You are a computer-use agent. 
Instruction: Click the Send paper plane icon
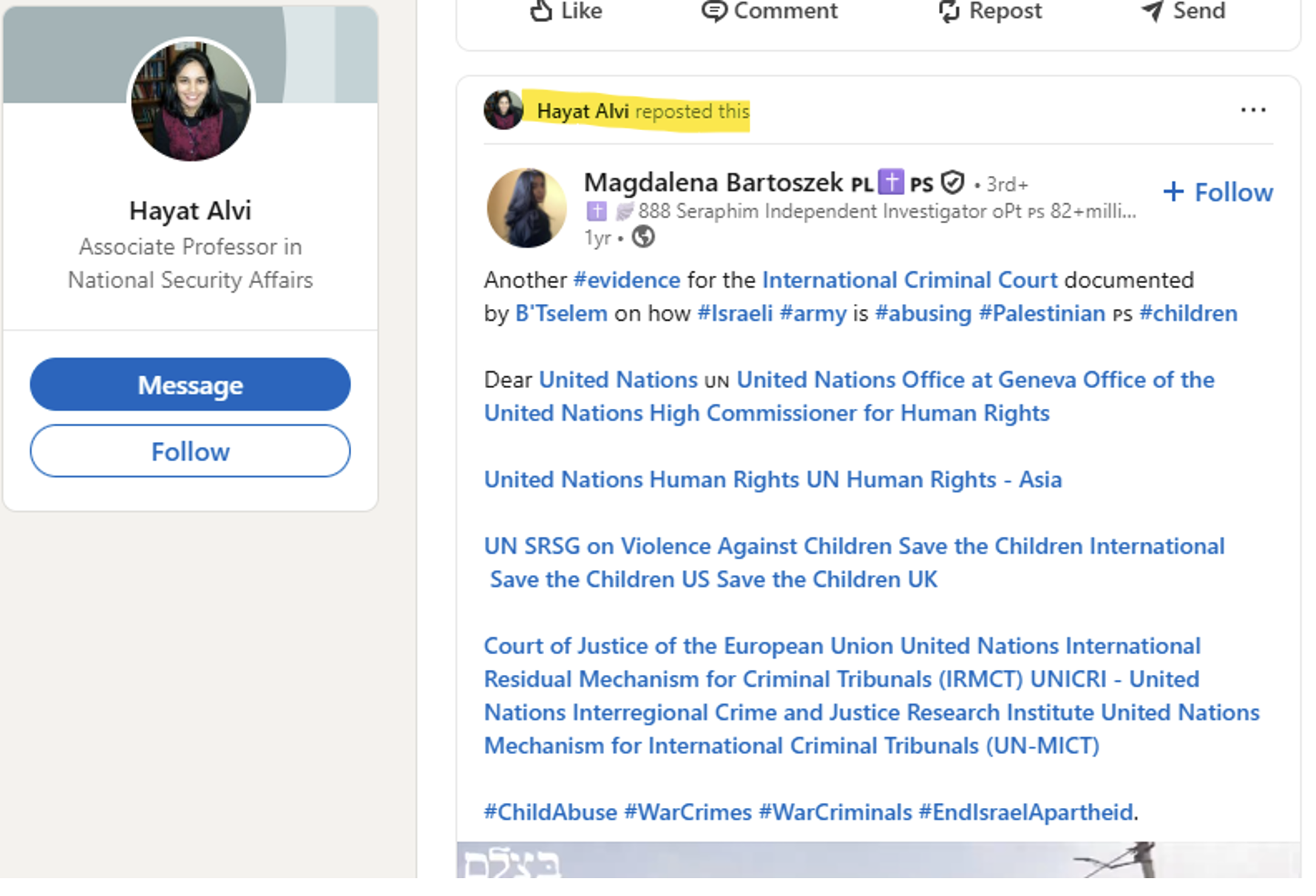pyautogui.click(x=1152, y=11)
